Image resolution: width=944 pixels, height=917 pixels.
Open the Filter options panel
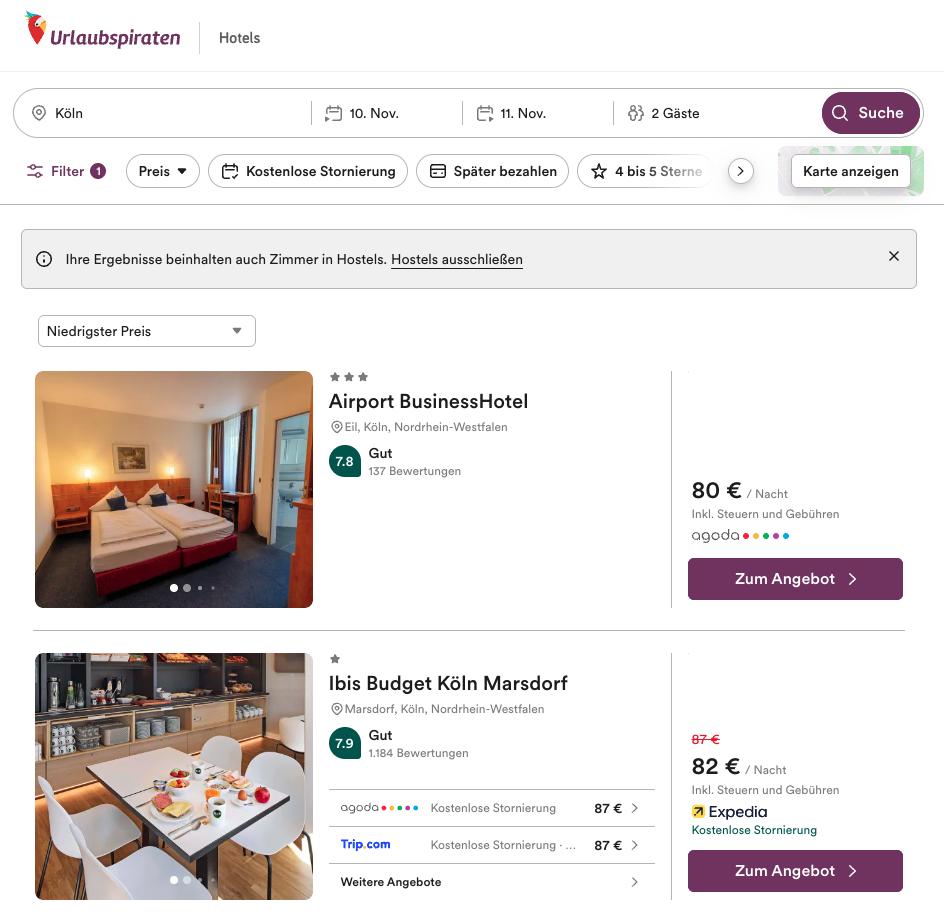66,171
